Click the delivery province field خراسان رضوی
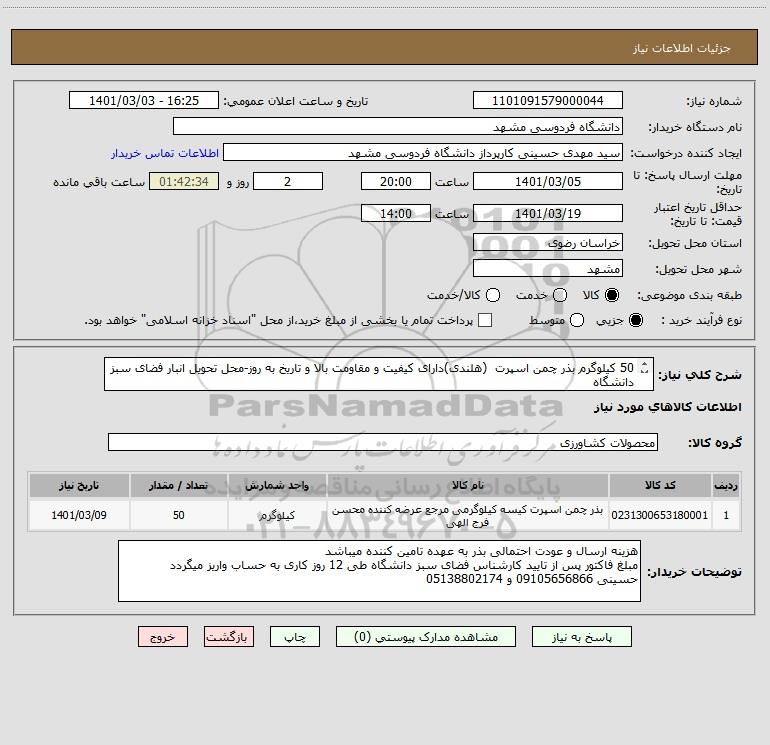The width and height of the screenshot is (770, 745). point(548,242)
